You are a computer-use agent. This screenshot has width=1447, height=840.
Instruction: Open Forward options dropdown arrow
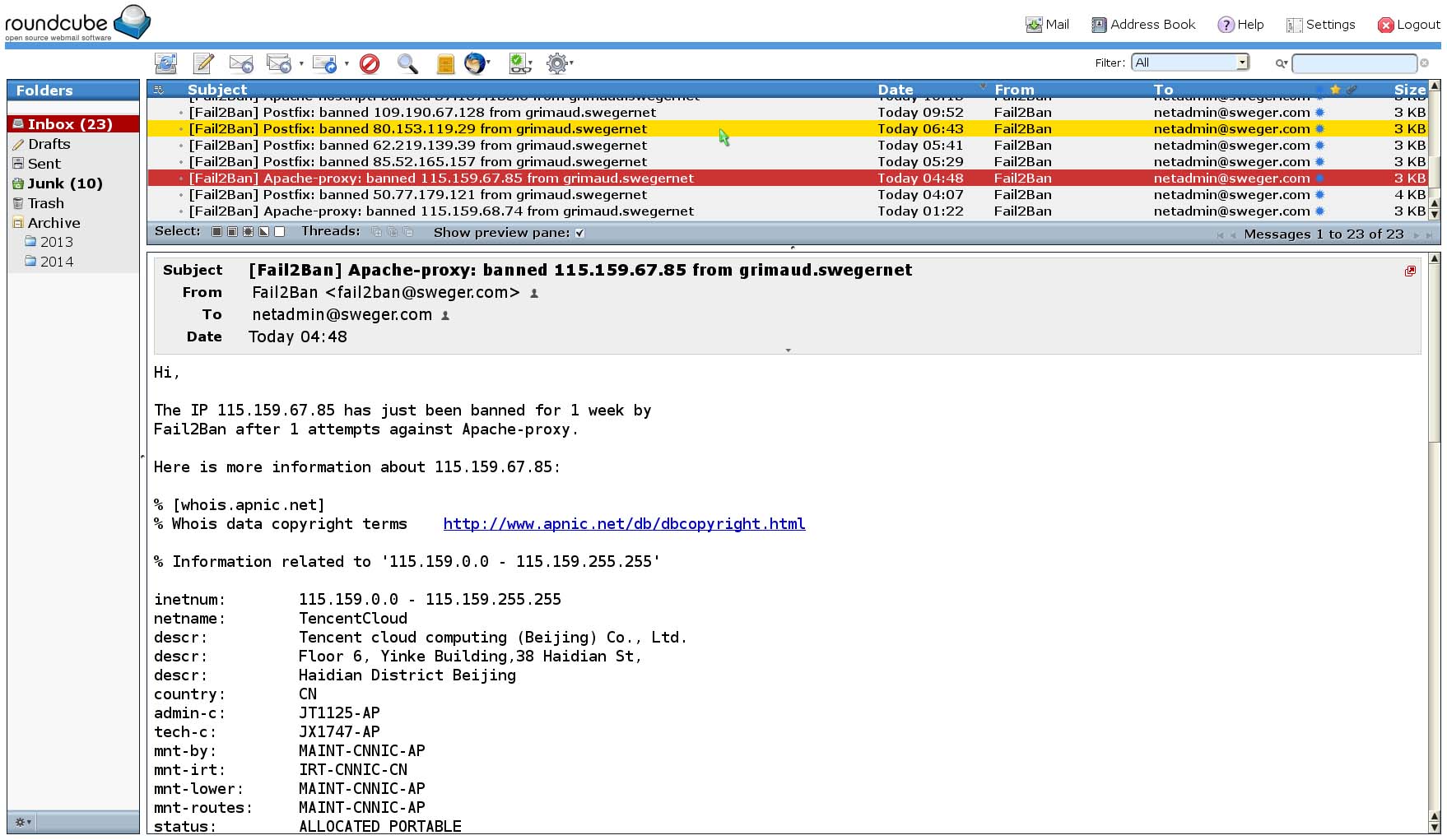[x=347, y=63]
